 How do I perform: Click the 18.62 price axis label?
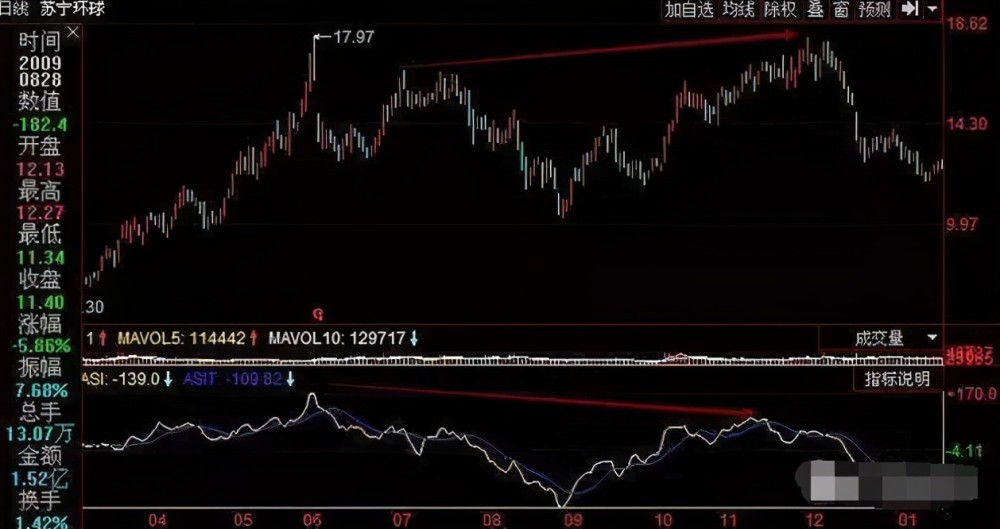pyautogui.click(x=967, y=24)
